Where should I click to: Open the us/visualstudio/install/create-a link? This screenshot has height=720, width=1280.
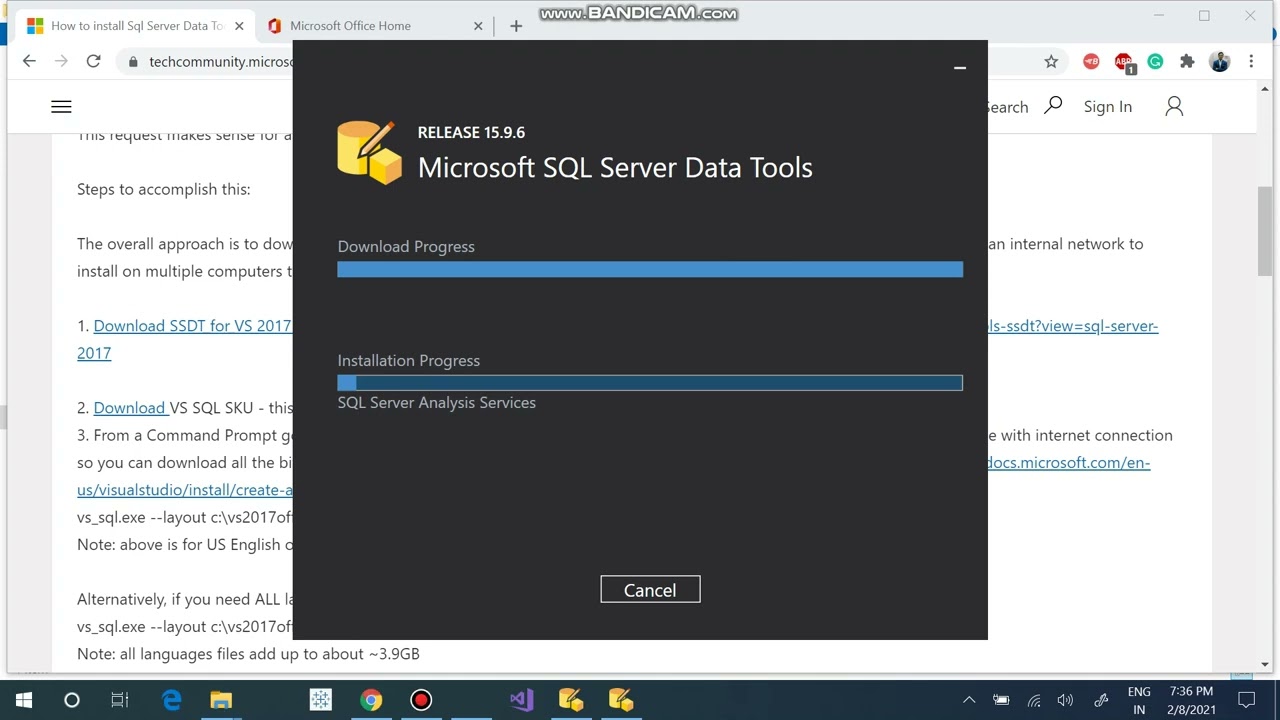point(185,490)
